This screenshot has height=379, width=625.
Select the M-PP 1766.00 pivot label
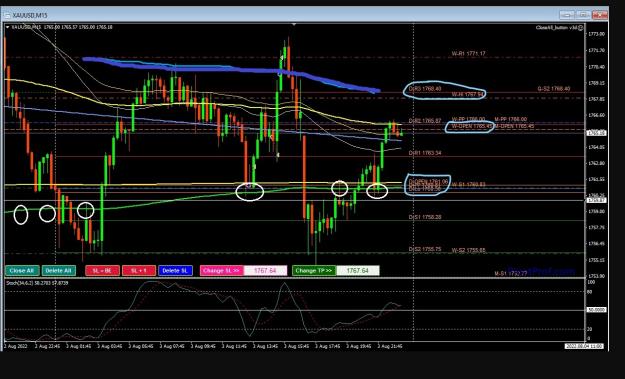point(511,119)
